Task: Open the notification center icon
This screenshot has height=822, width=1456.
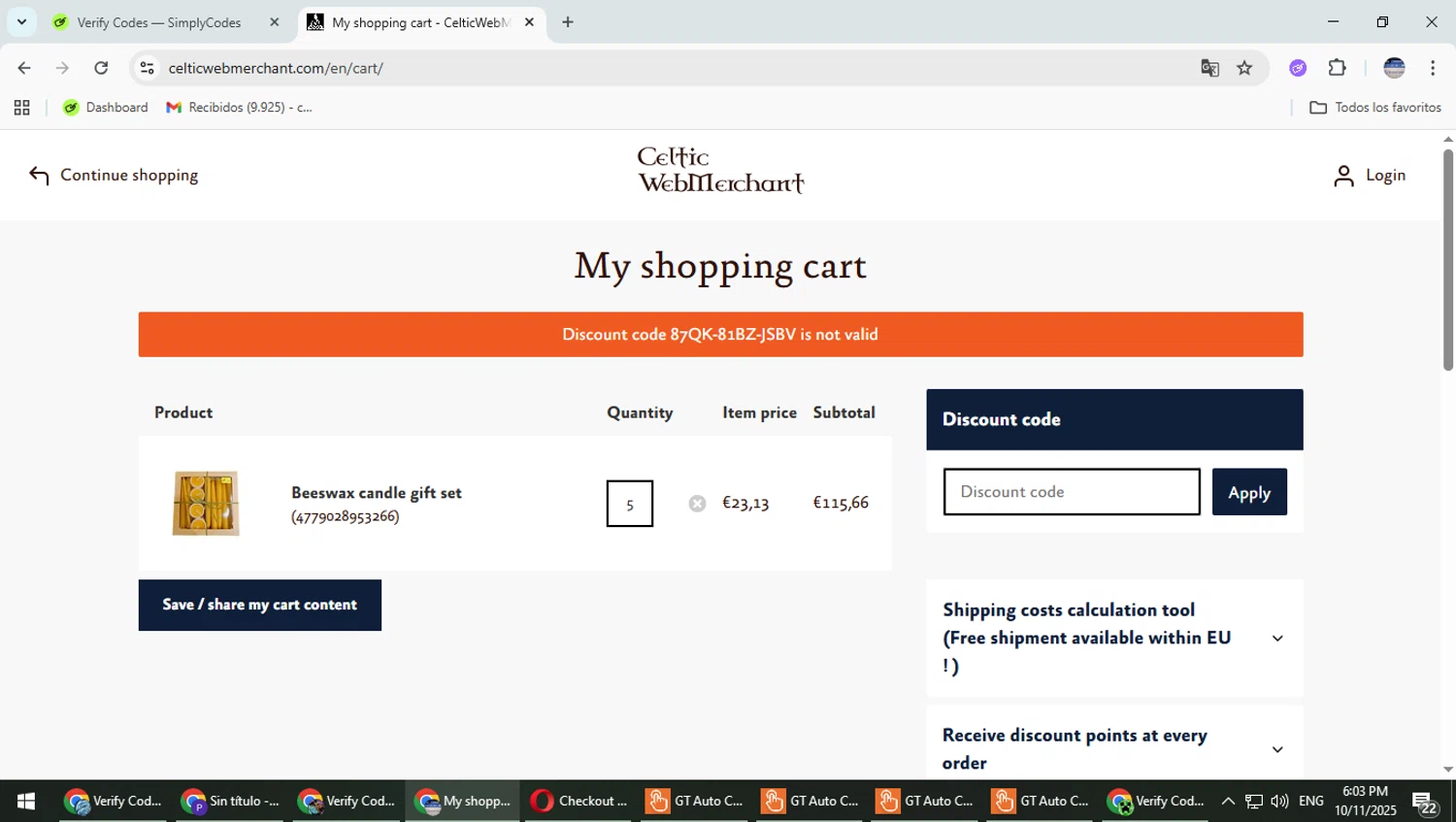Action: [x=1425, y=803]
